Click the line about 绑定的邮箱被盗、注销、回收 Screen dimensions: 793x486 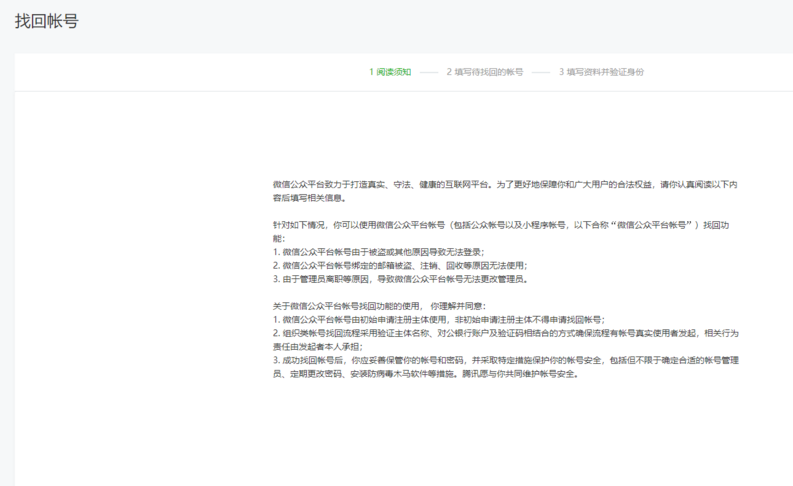400,266
